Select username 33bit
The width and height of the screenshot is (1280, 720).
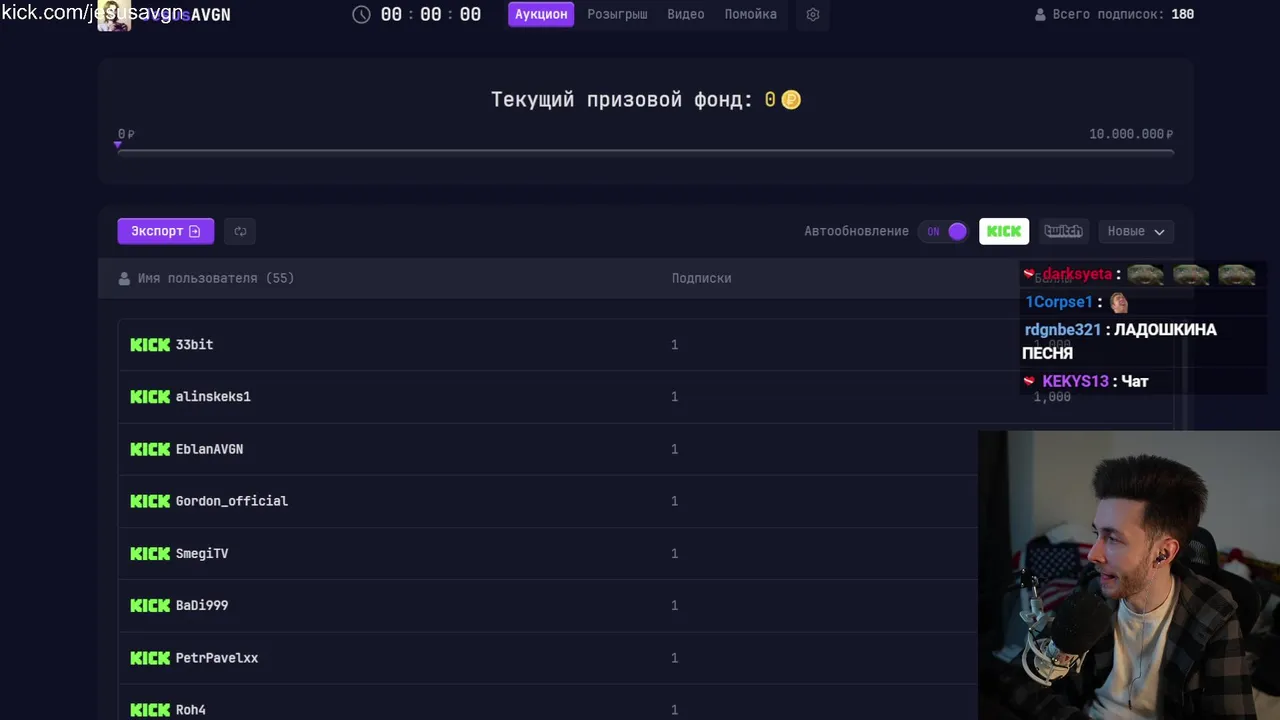click(194, 344)
